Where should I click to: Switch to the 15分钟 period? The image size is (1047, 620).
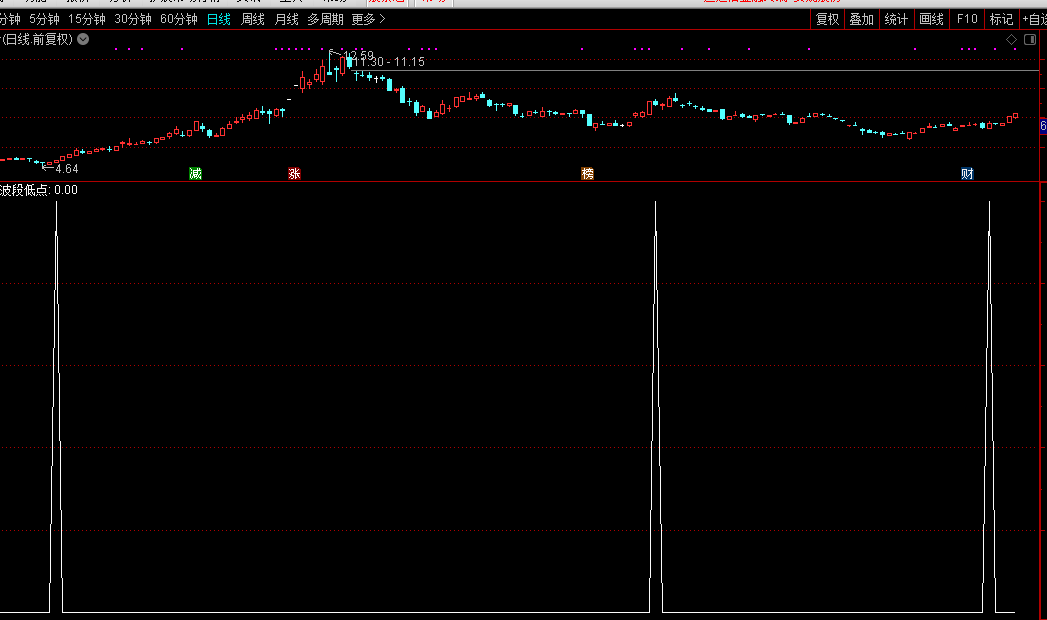(x=86, y=19)
